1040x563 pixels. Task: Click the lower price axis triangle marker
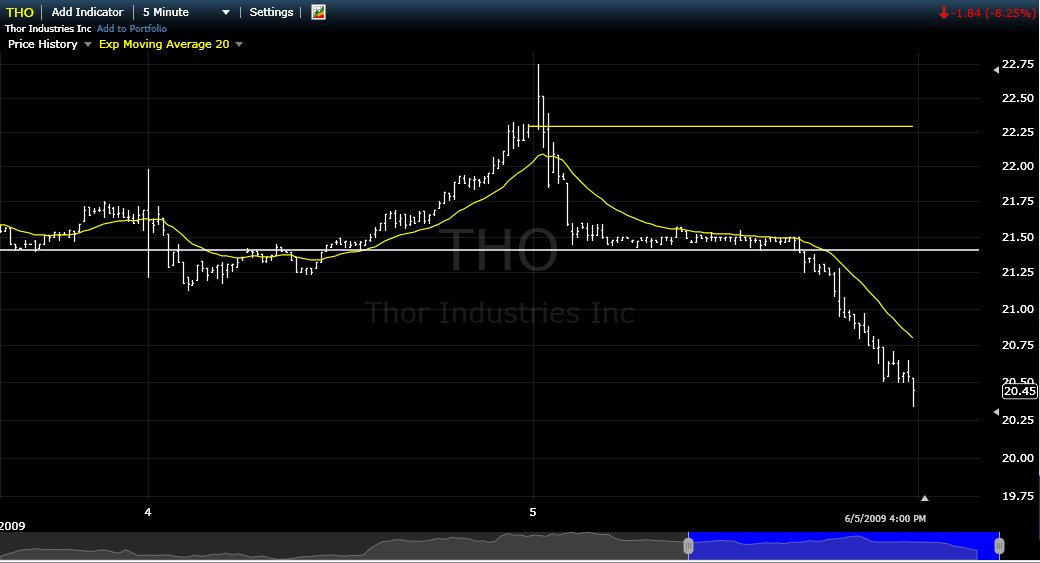pyautogui.click(x=996, y=412)
